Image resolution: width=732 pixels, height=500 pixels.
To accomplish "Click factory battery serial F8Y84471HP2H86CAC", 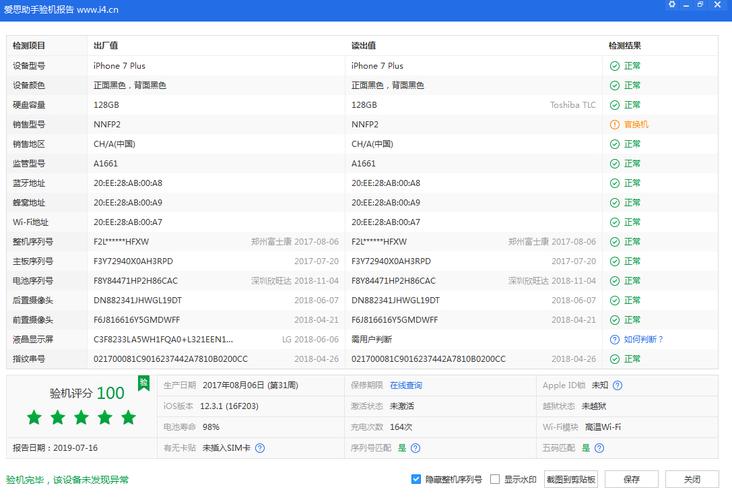I will coord(135,281).
